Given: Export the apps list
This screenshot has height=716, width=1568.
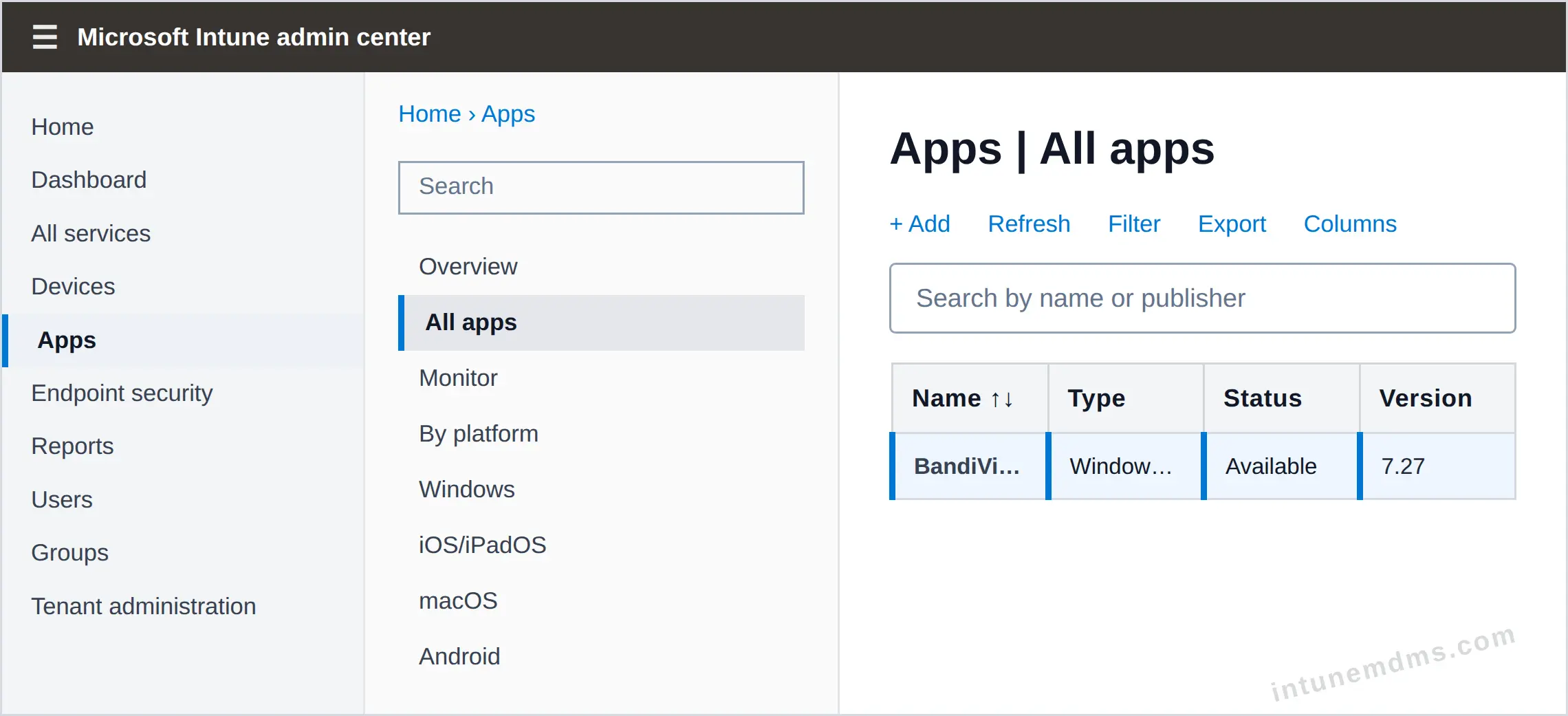Looking at the screenshot, I should click(1232, 224).
